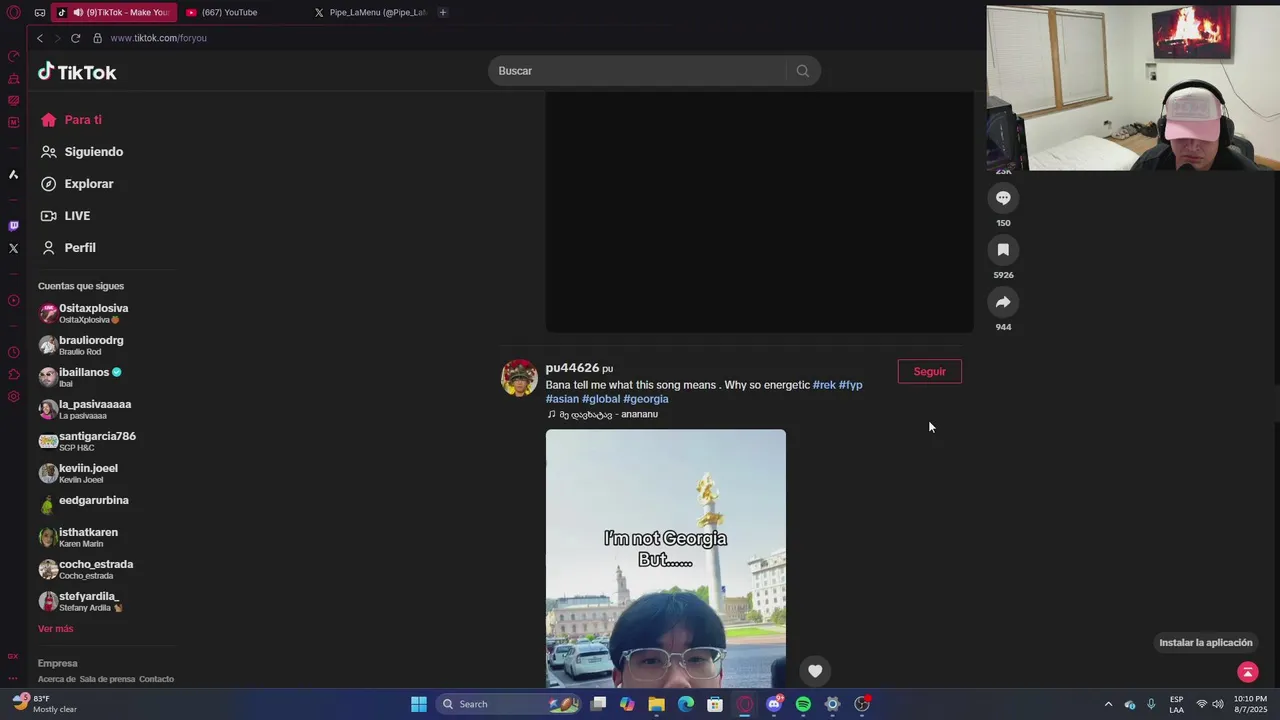The height and width of the screenshot is (720, 1280).
Task: Open followed account la_pasivaaaaa
Action: 85,409
